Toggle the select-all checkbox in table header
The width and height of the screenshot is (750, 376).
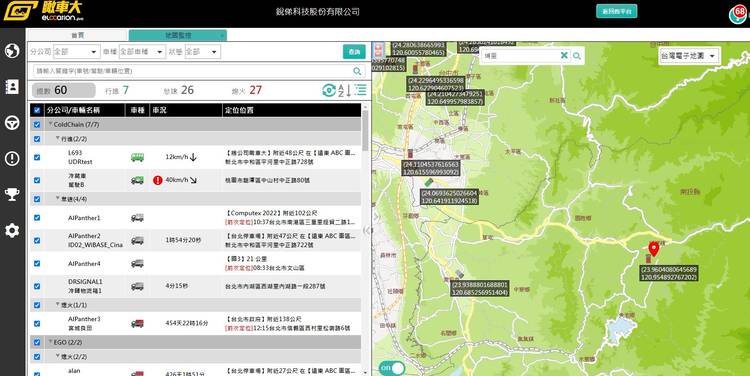coord(37,111)
